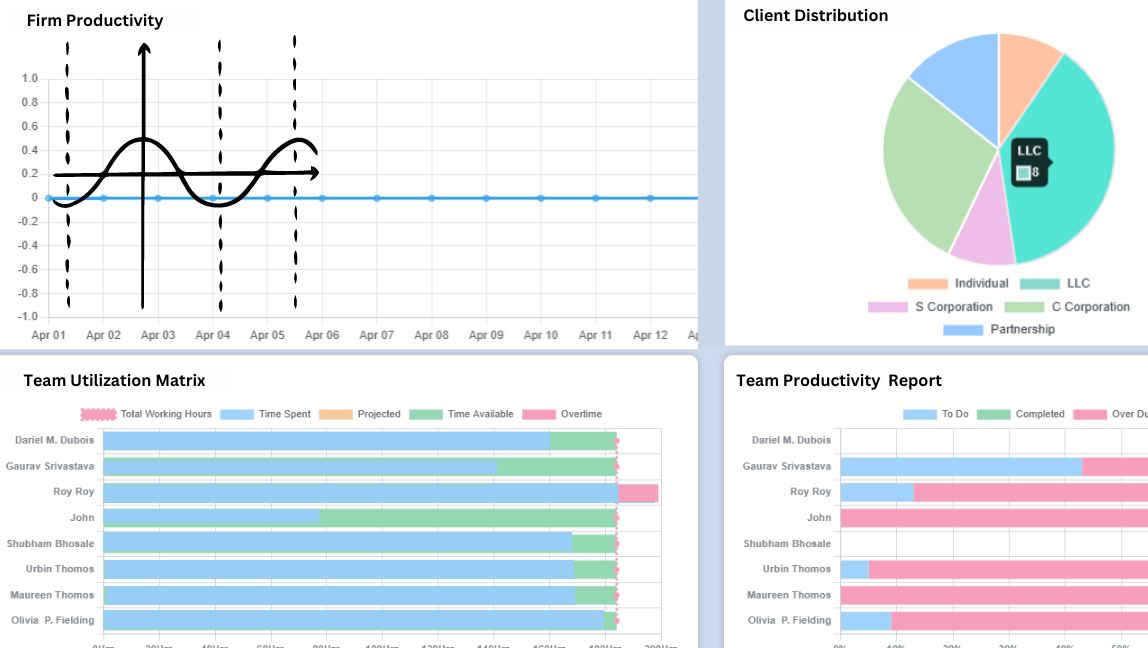
Task: Toggle the Time Available series visibility
Action: pyautogui.click(x=427, y=413)
